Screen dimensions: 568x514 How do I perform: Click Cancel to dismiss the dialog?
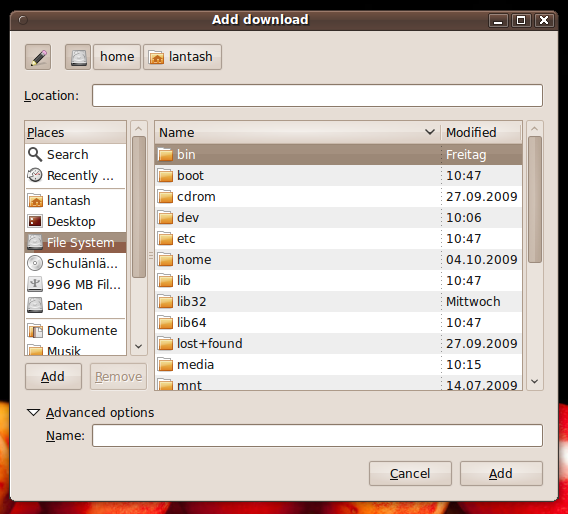410,473
